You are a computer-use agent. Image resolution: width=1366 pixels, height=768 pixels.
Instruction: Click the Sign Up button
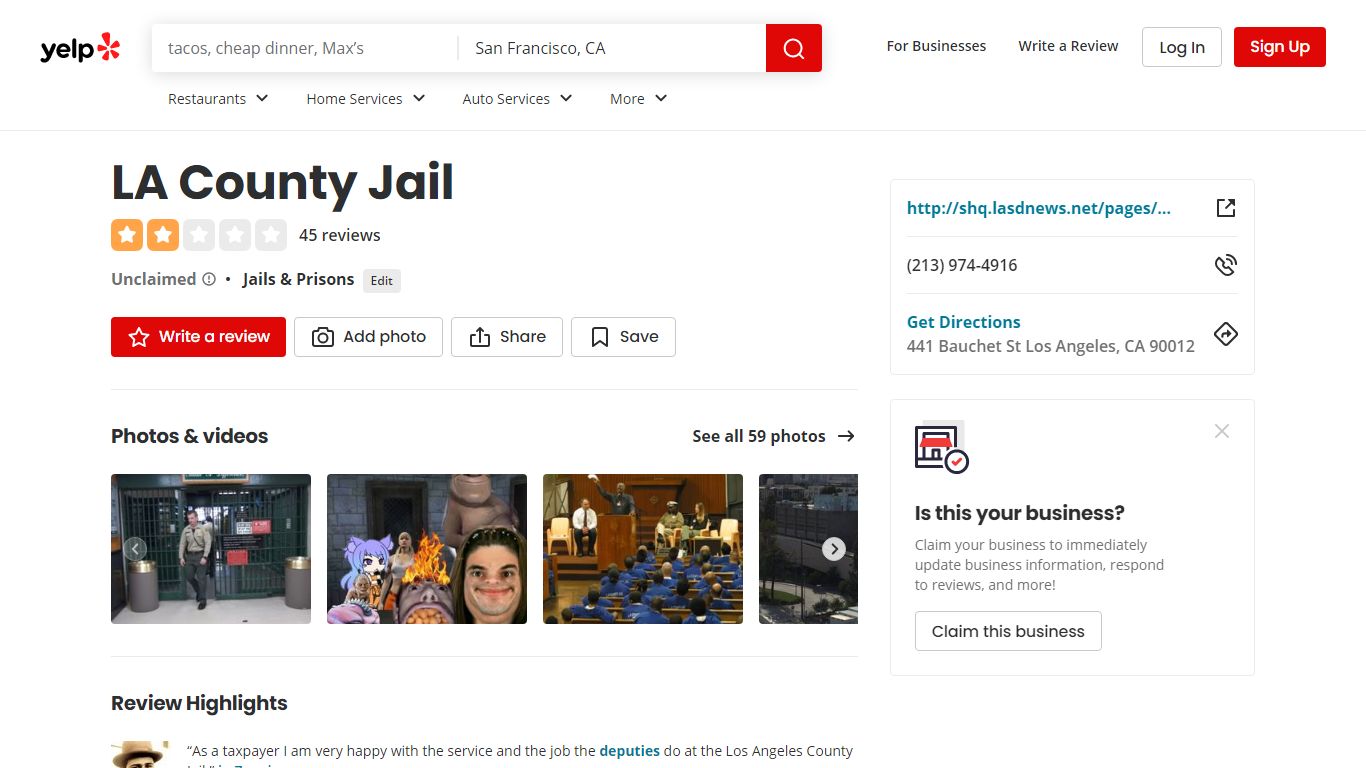(1280, 47)
